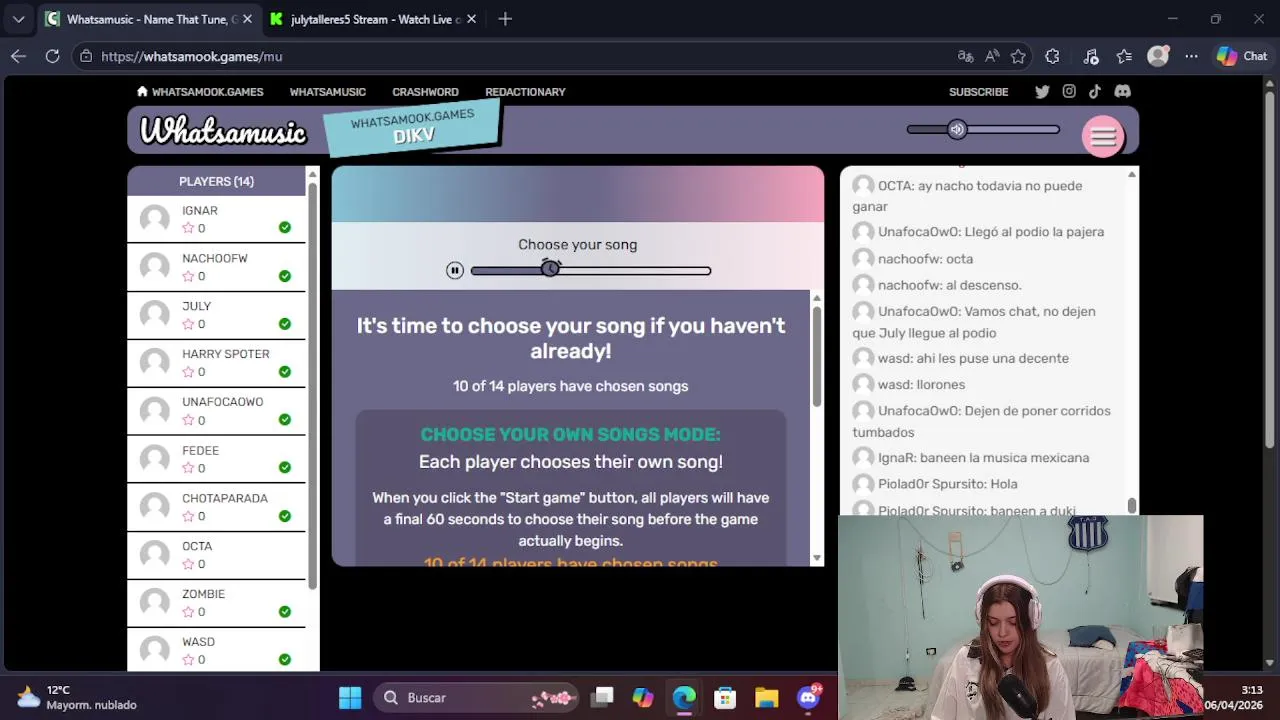Click the room code DIKV badge
The image size is (1280, 720).
point(412,127)
